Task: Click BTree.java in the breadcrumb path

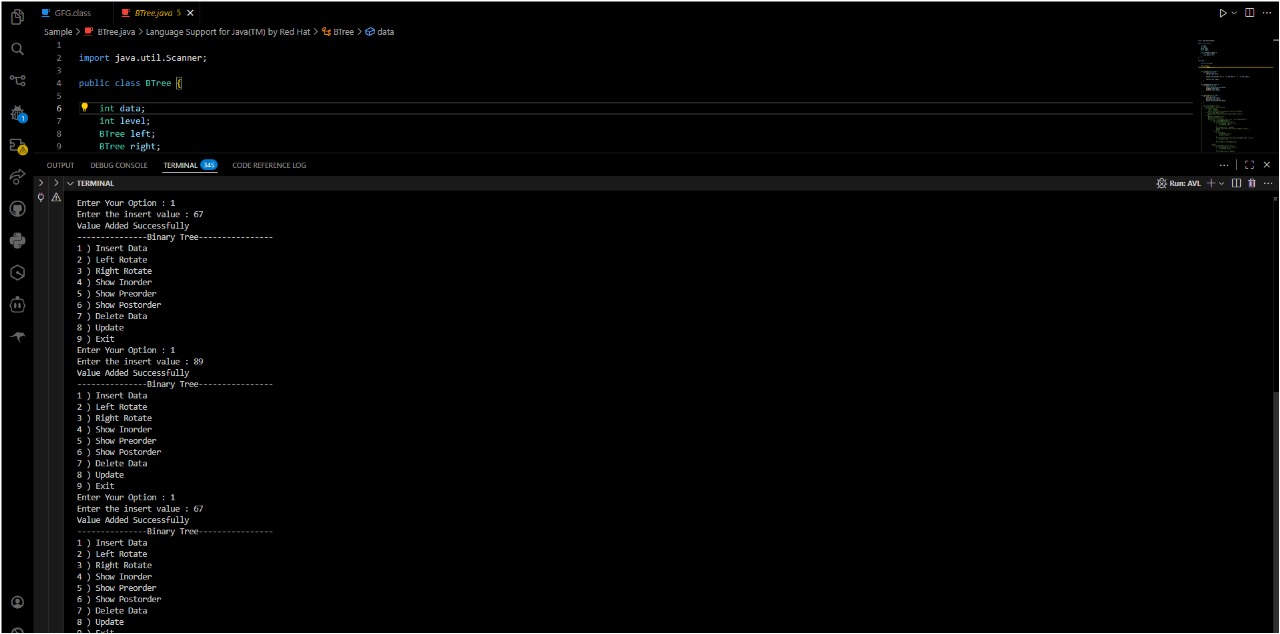Action: pyautogui.click(x=116, y=32)
